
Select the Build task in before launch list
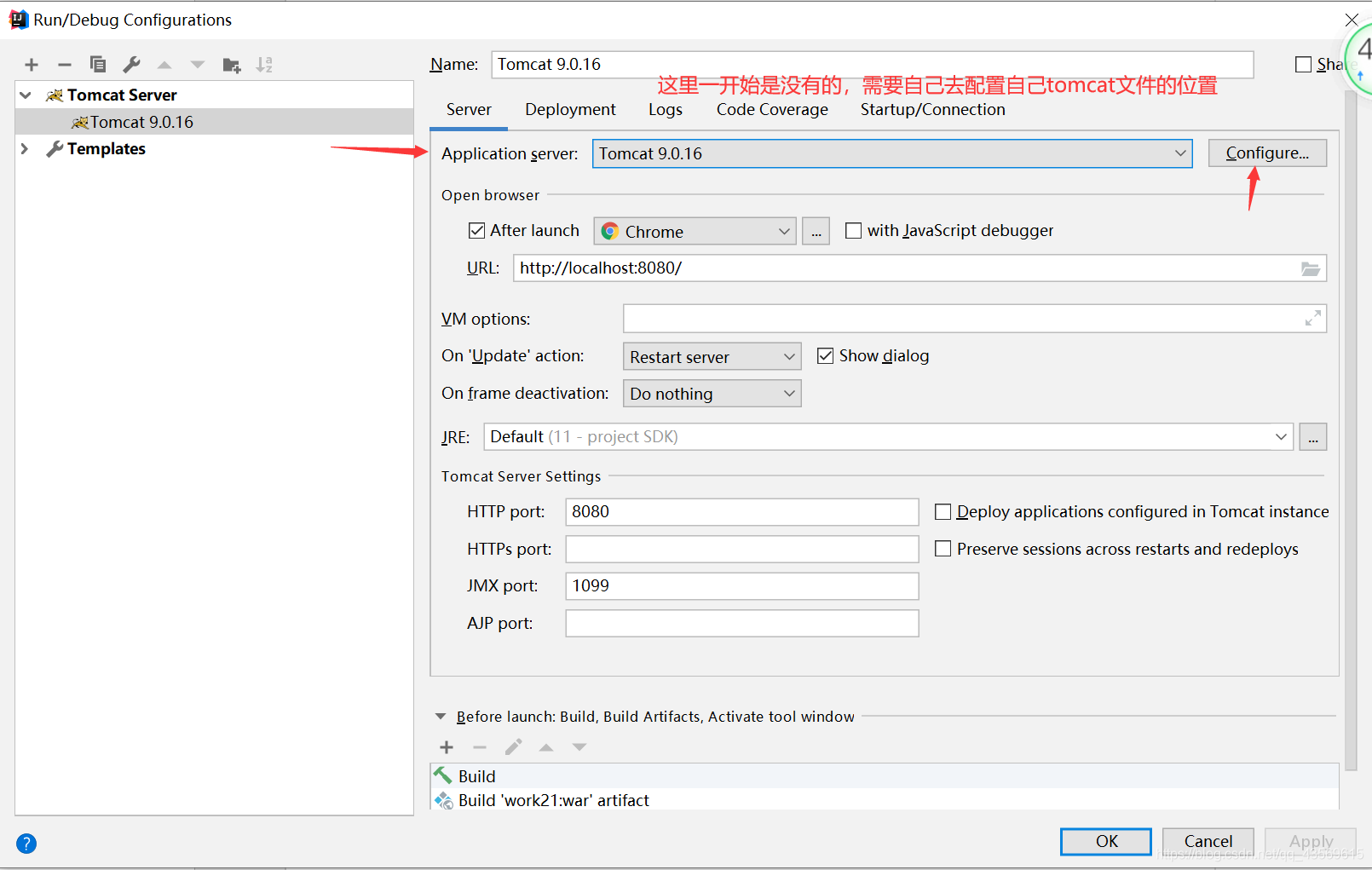(x=885, y=776)
